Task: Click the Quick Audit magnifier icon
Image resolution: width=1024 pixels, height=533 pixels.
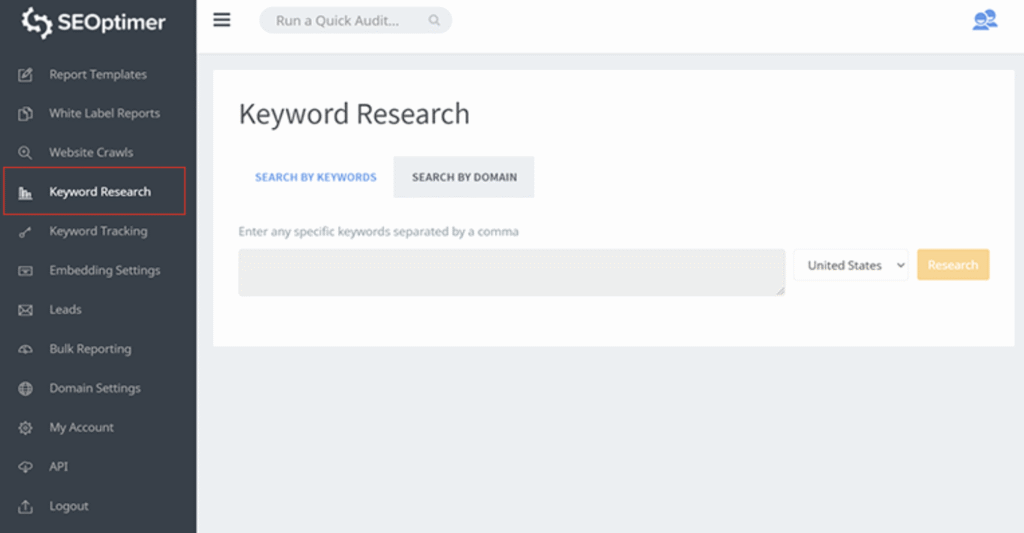Action: pos(434,20)
